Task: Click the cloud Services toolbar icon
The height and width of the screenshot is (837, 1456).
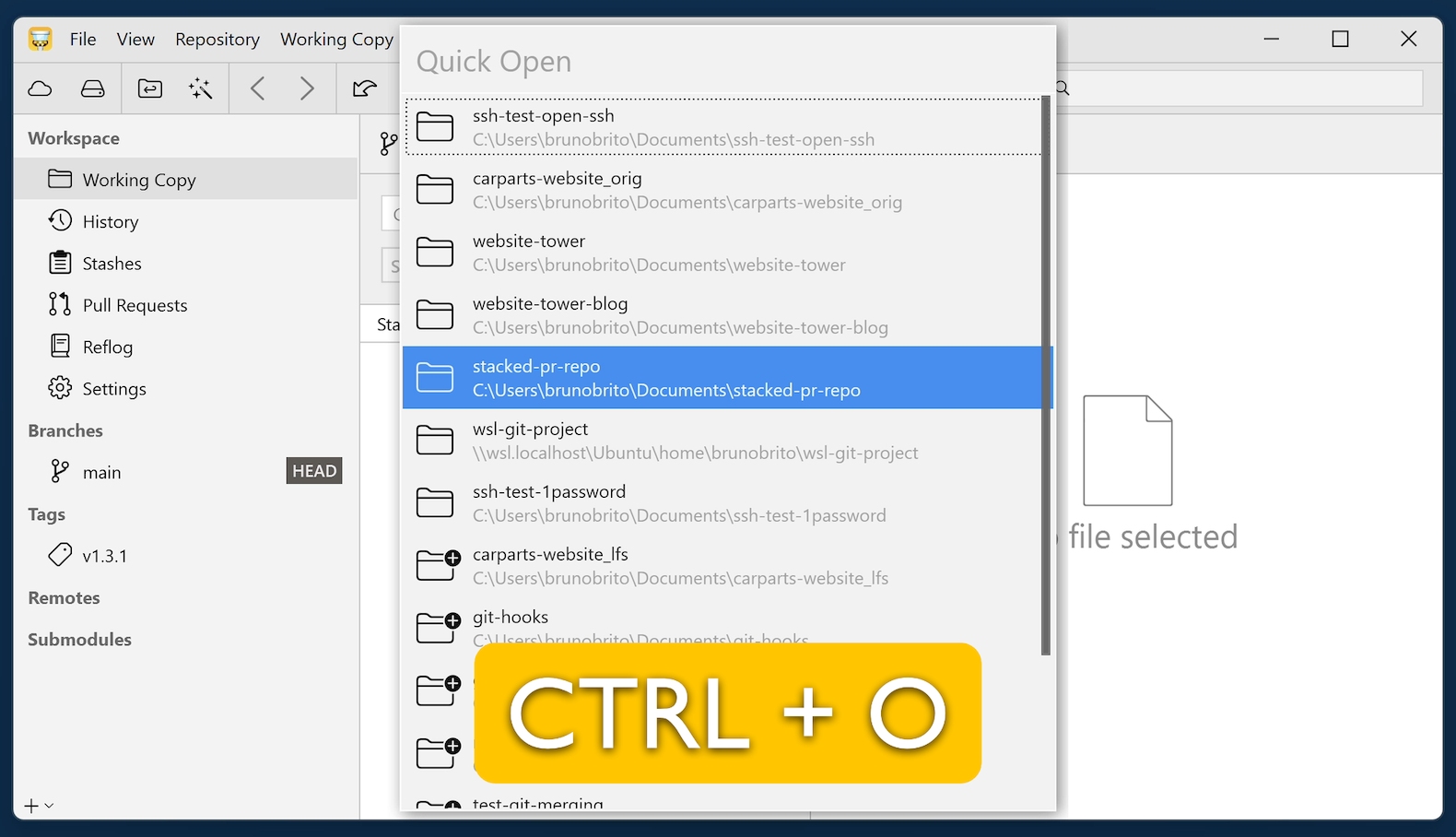Action: (40, 88)
